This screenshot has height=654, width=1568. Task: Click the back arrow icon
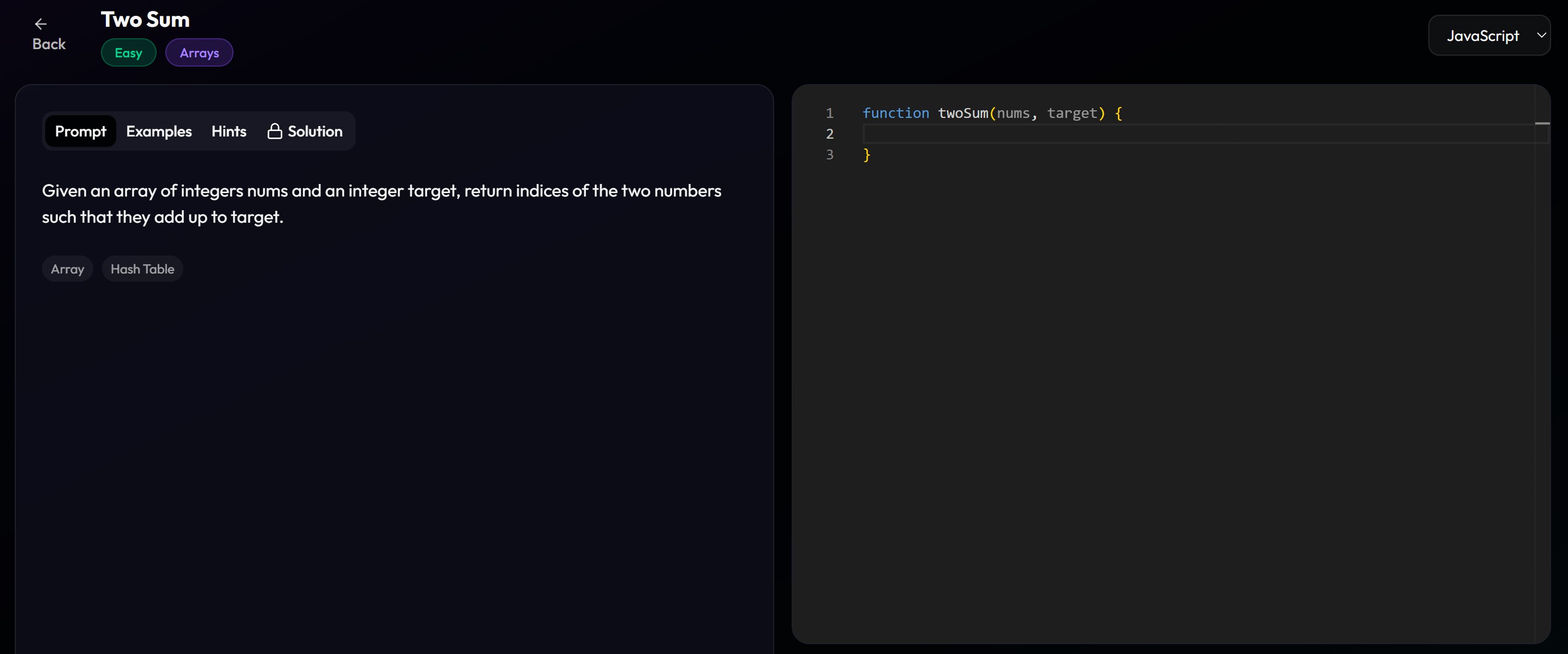tap(40, 24)
